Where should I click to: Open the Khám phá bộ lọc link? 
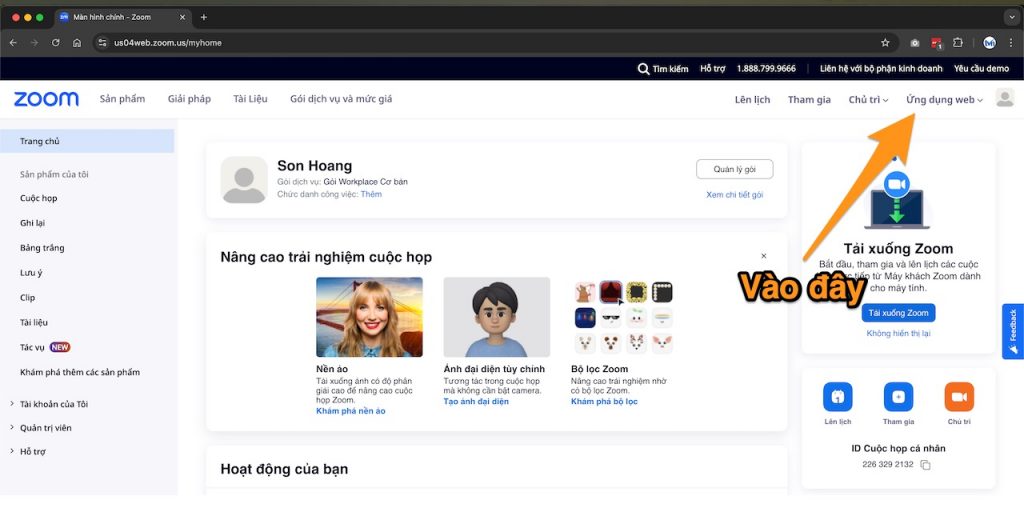click(x=604, y=401)
